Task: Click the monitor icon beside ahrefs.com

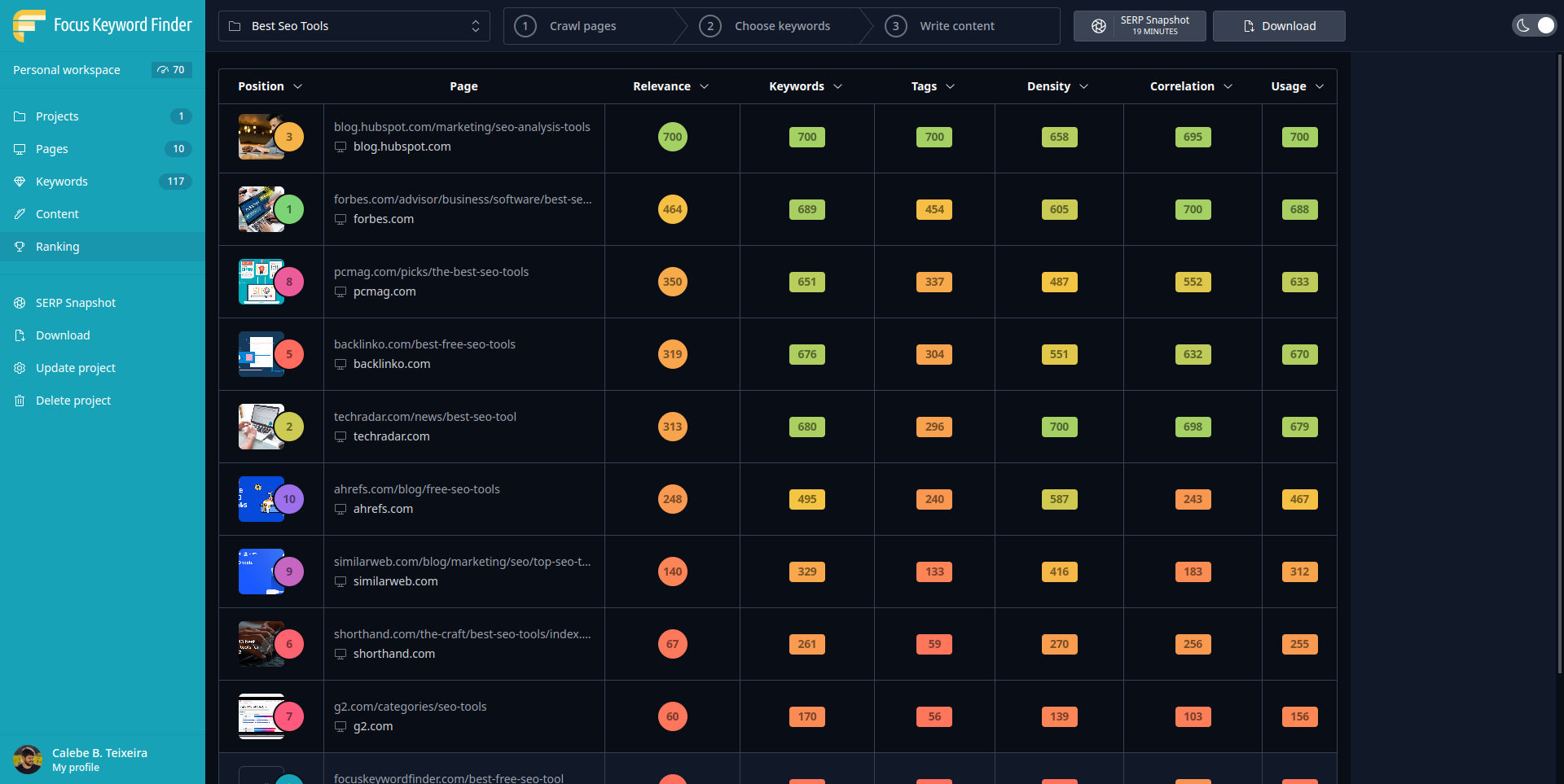Action: tap(340, 510)
